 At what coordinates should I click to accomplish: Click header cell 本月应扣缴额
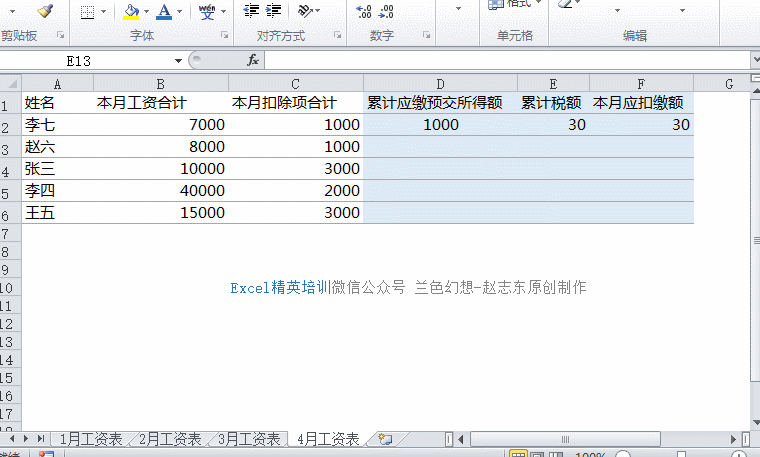tap(641, 103)
